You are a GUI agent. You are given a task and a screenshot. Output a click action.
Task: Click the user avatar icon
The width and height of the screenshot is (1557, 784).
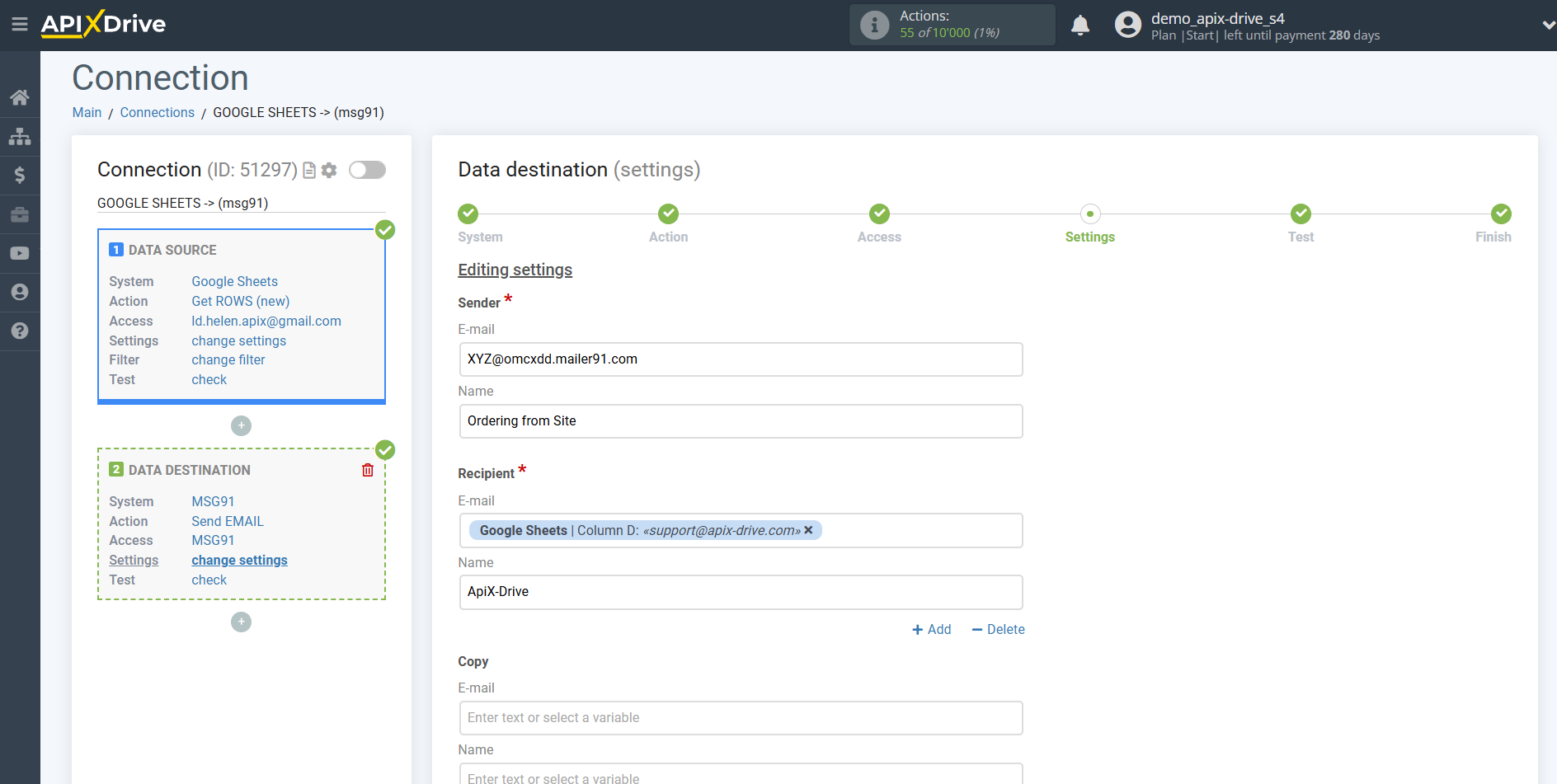point(1128,25)
